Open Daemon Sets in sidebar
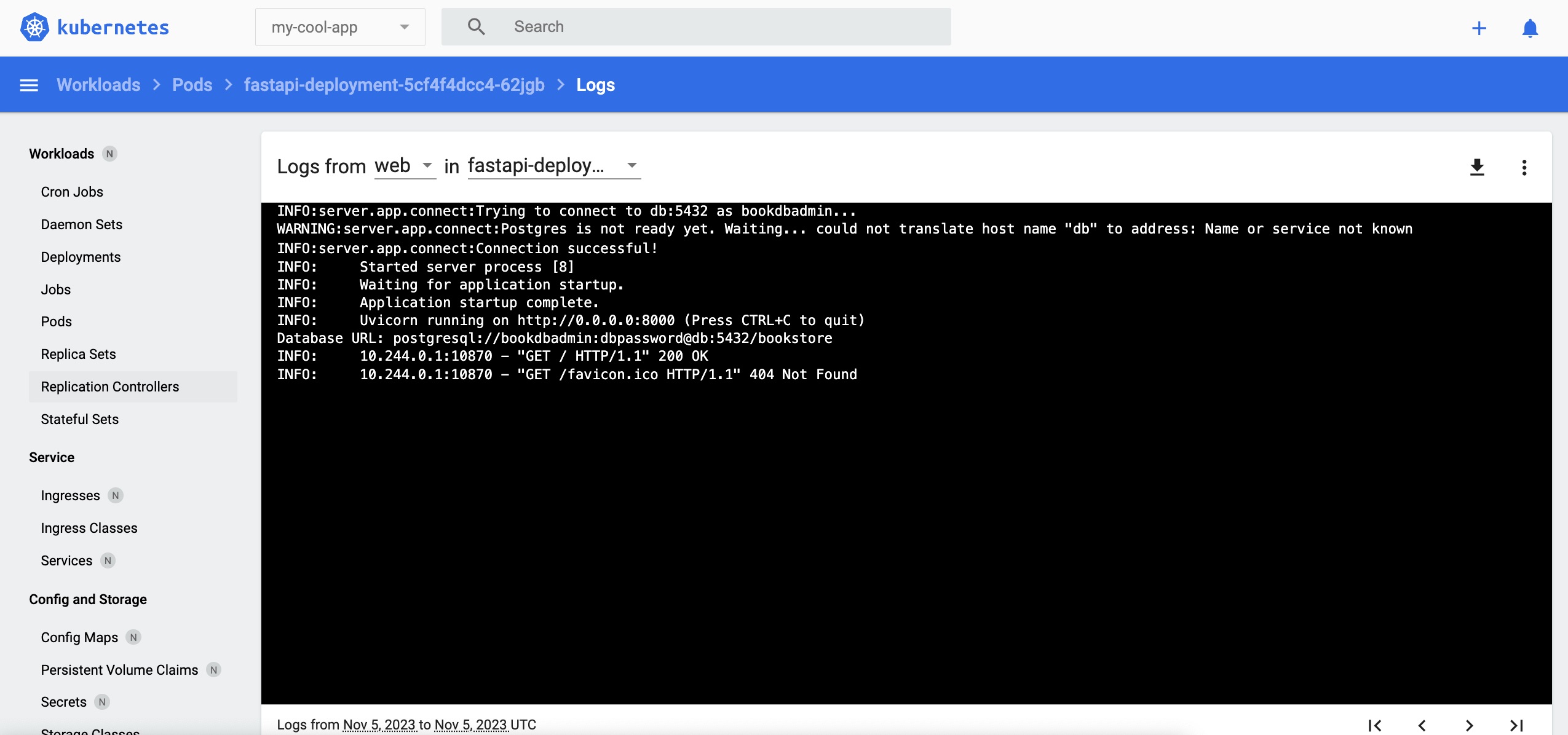 81,224
